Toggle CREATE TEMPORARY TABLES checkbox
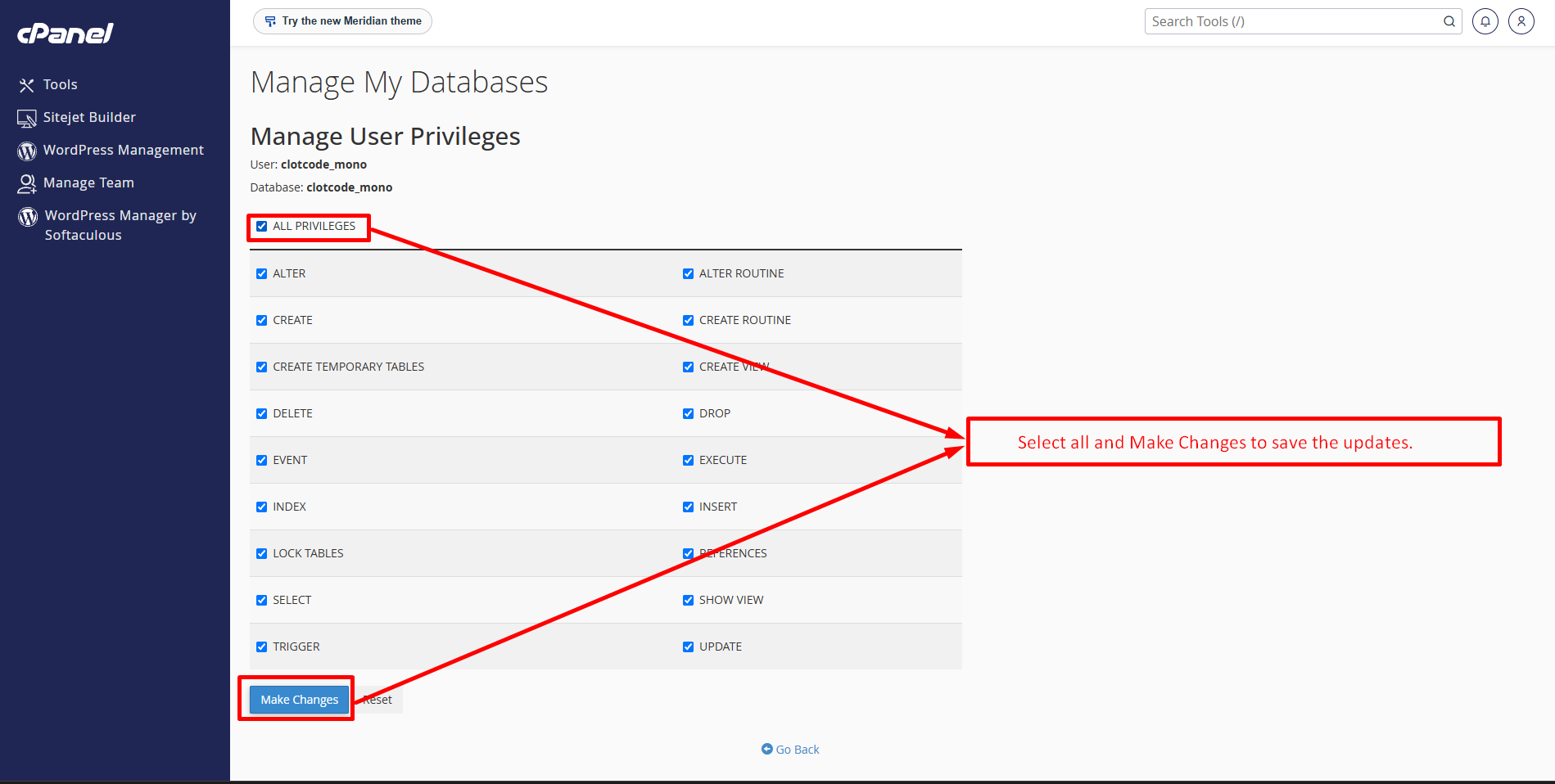This screenshot has height=784, width=1555. pyautogui.click(x=262, y=367)
